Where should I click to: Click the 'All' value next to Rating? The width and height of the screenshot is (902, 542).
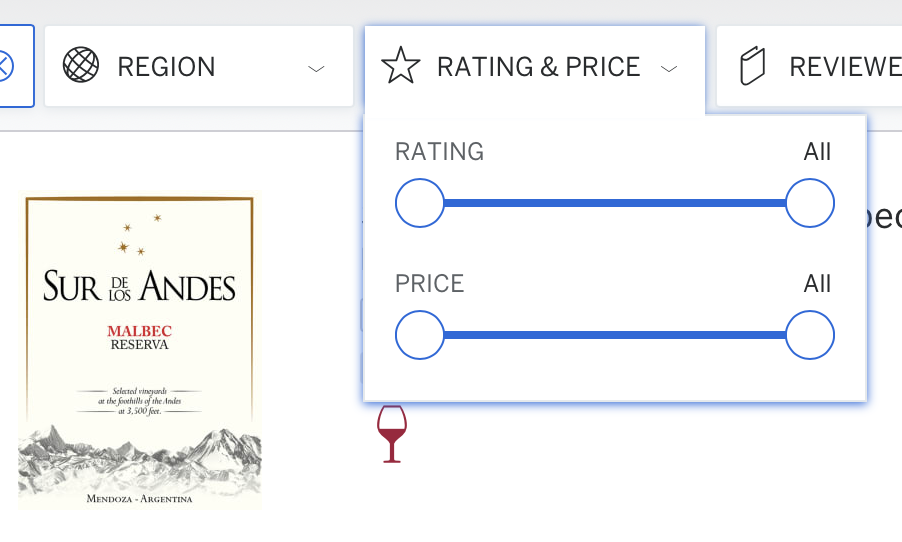point(817,152)
